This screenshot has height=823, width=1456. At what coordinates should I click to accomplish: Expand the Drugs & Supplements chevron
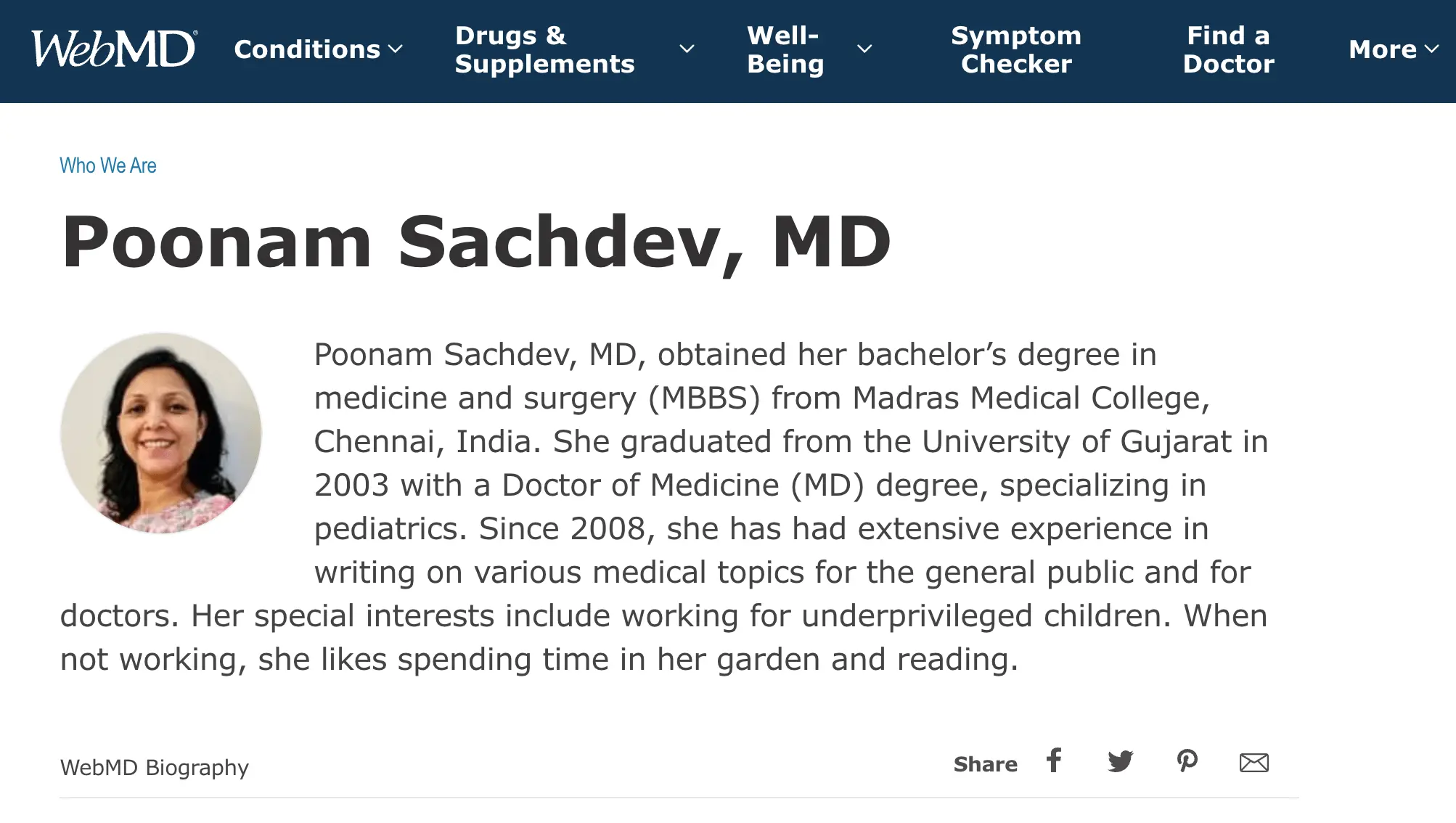click(687, 49)
